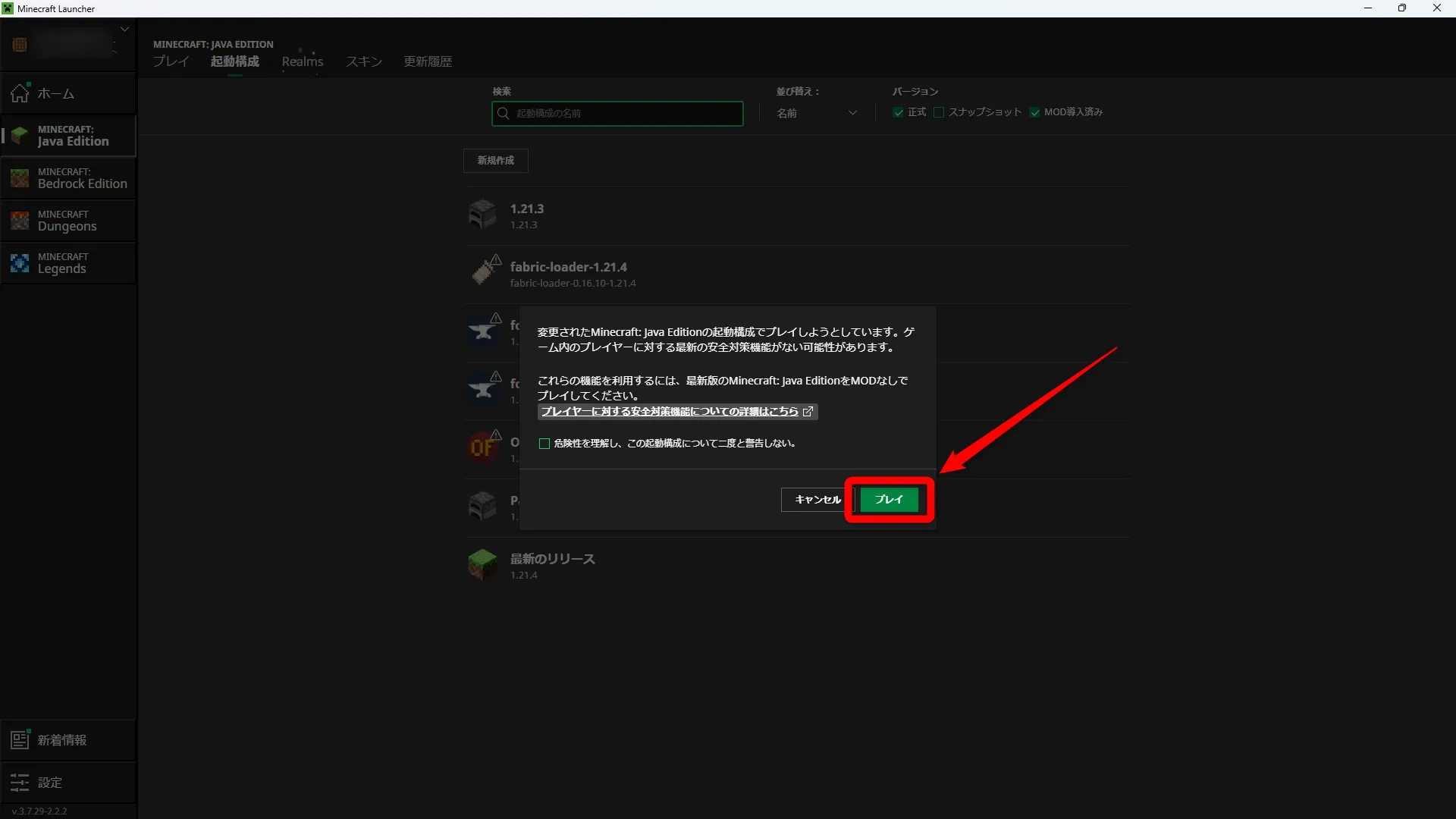Close the Minecraft Launcher window

click(1437, 8)
